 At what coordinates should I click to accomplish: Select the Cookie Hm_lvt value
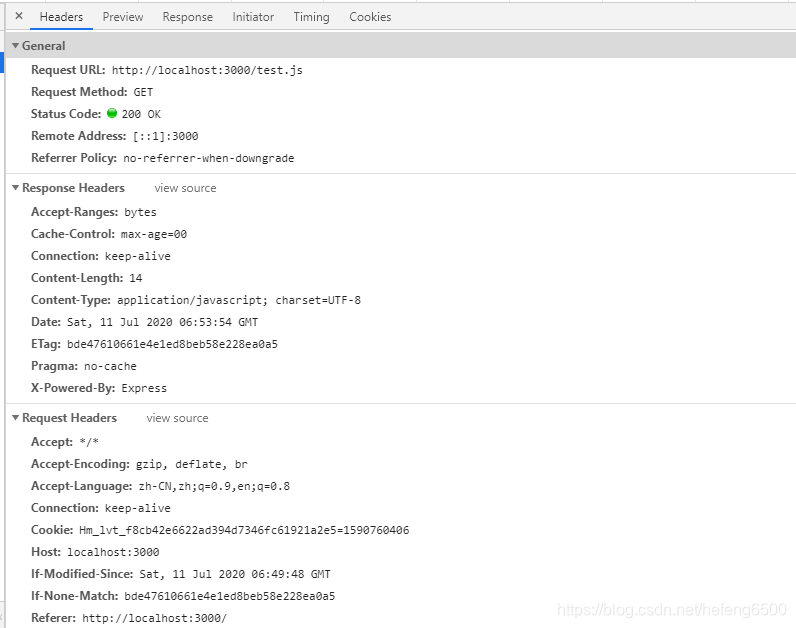[244, 530]
